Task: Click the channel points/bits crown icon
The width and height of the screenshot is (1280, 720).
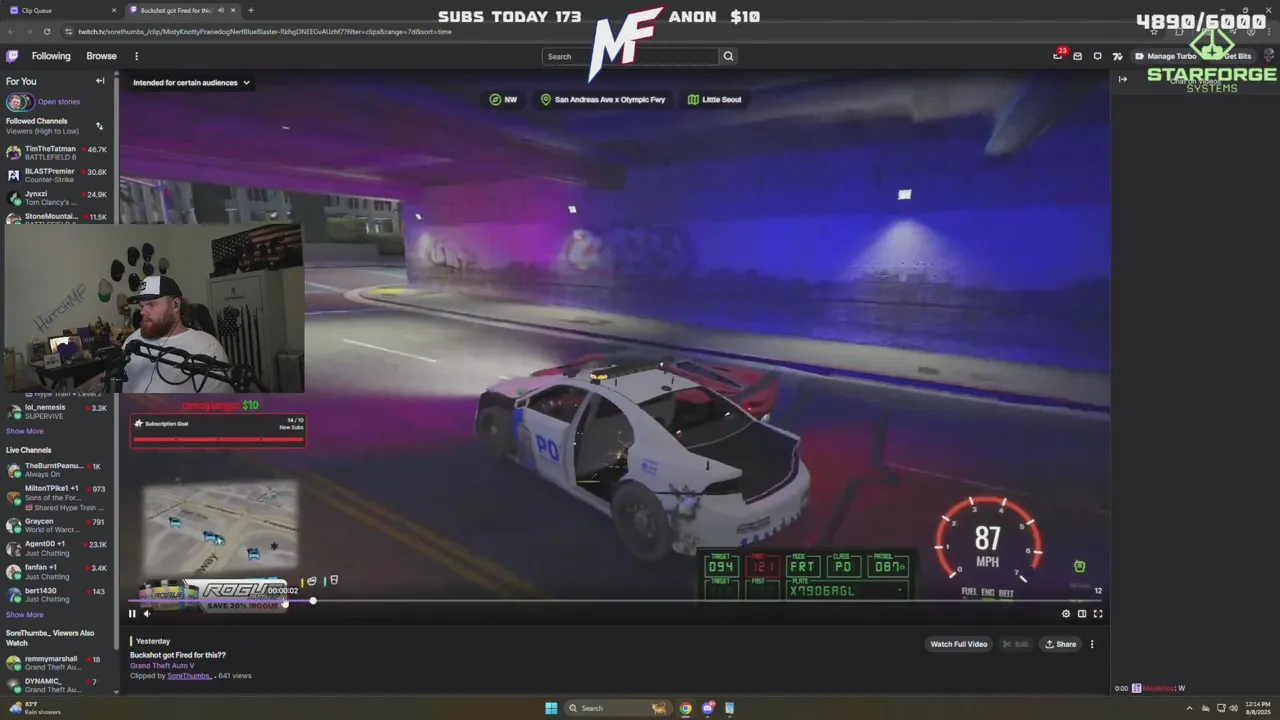Action: coord(1117,56)
